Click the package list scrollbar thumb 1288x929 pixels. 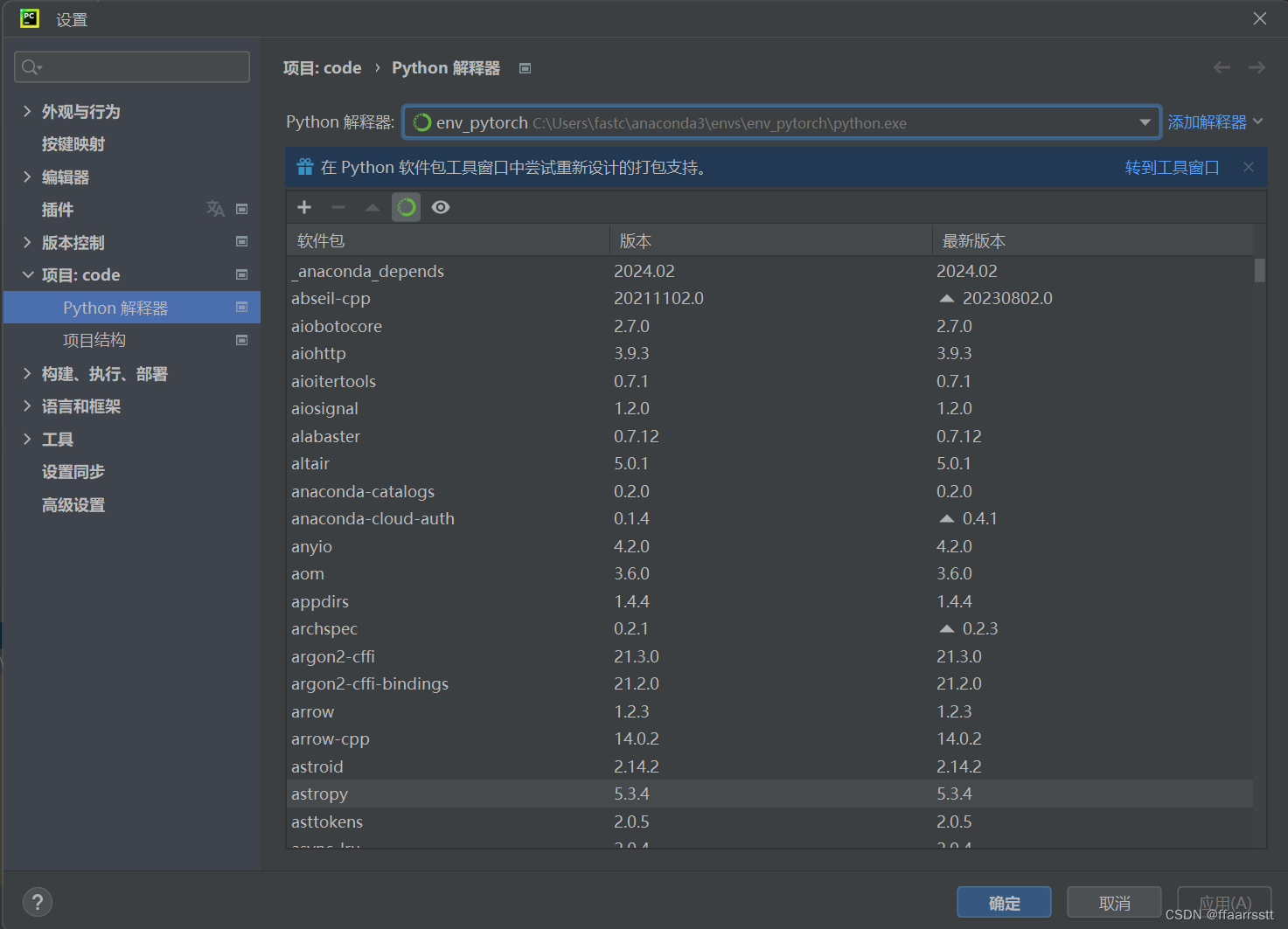(1259, 270)
